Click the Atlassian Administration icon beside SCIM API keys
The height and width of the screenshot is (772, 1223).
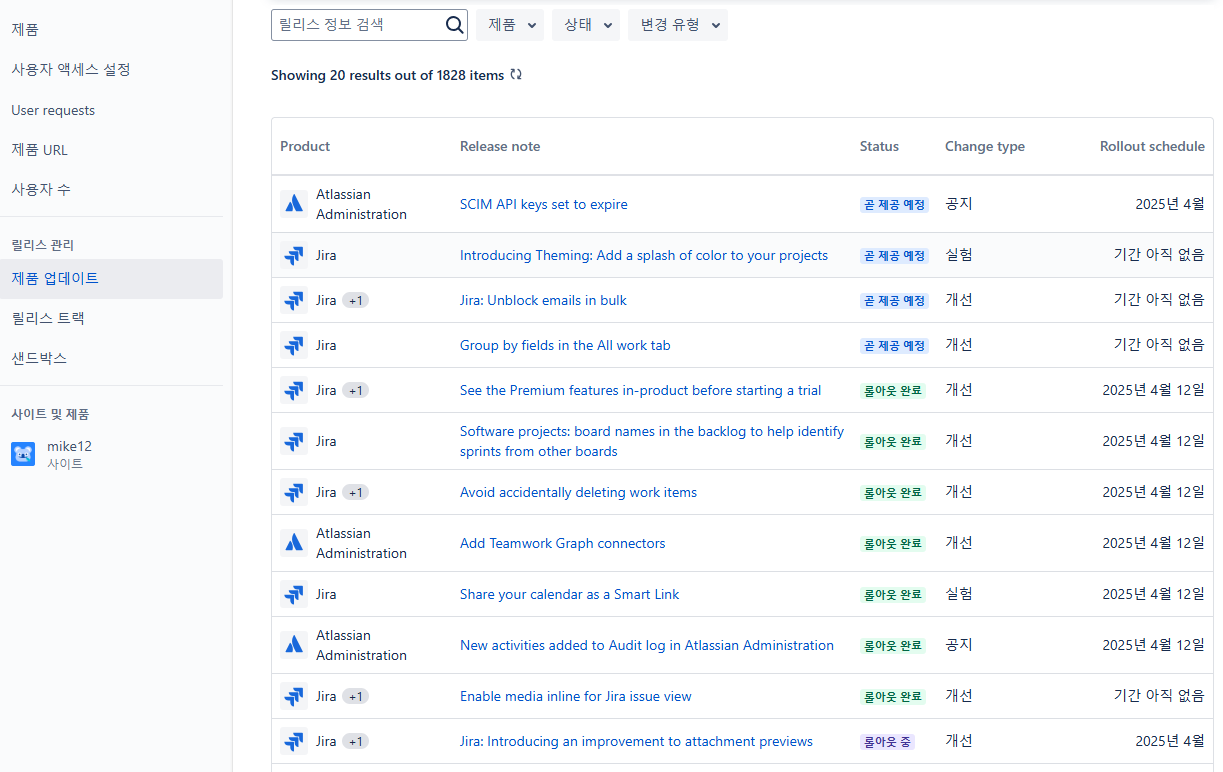294,203
